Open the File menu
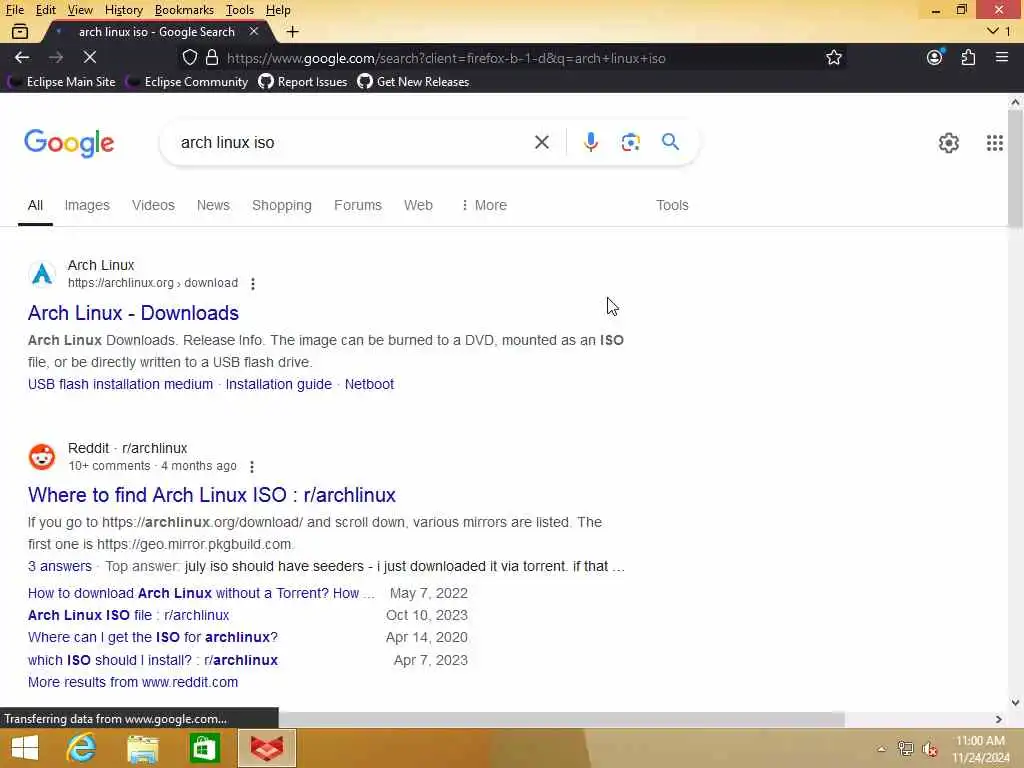The height and width of the screenshot is (768, 1024). pyautogui.click(x=14, y=10)
